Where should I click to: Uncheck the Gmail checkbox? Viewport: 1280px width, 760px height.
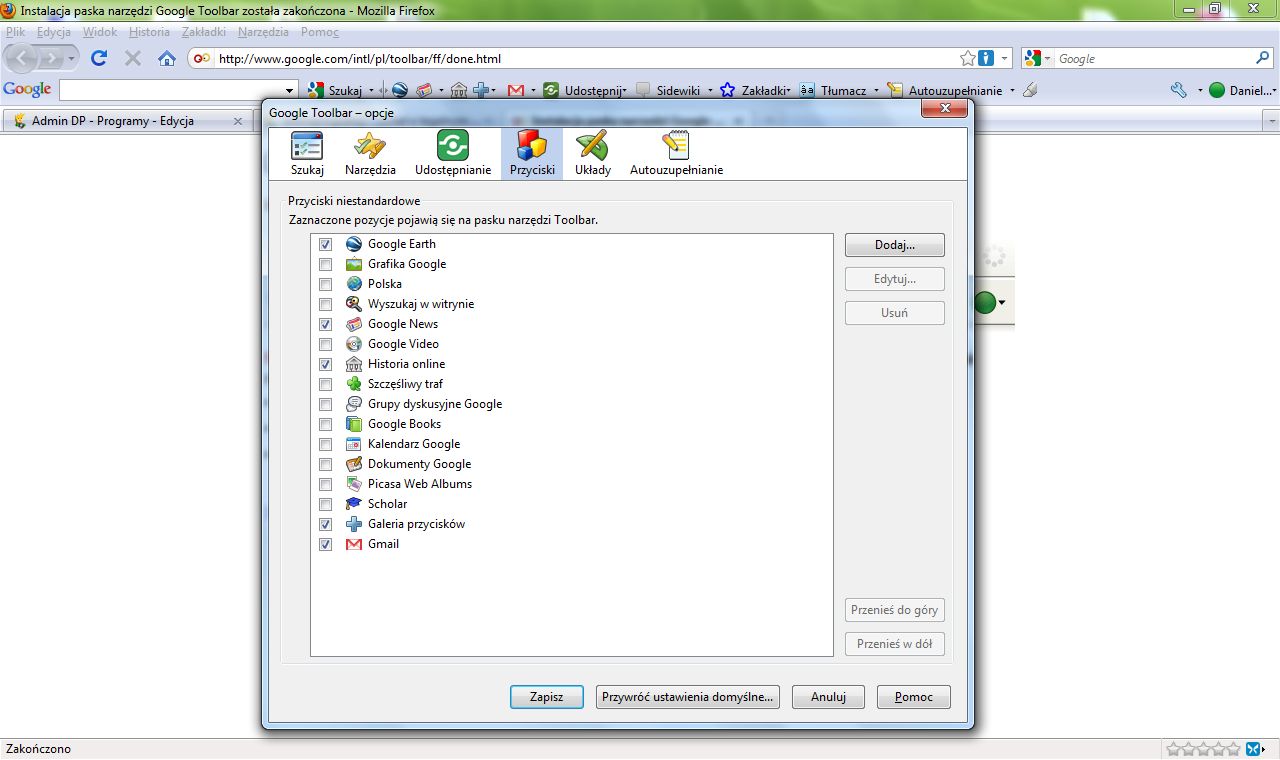(x=325, y=544)
